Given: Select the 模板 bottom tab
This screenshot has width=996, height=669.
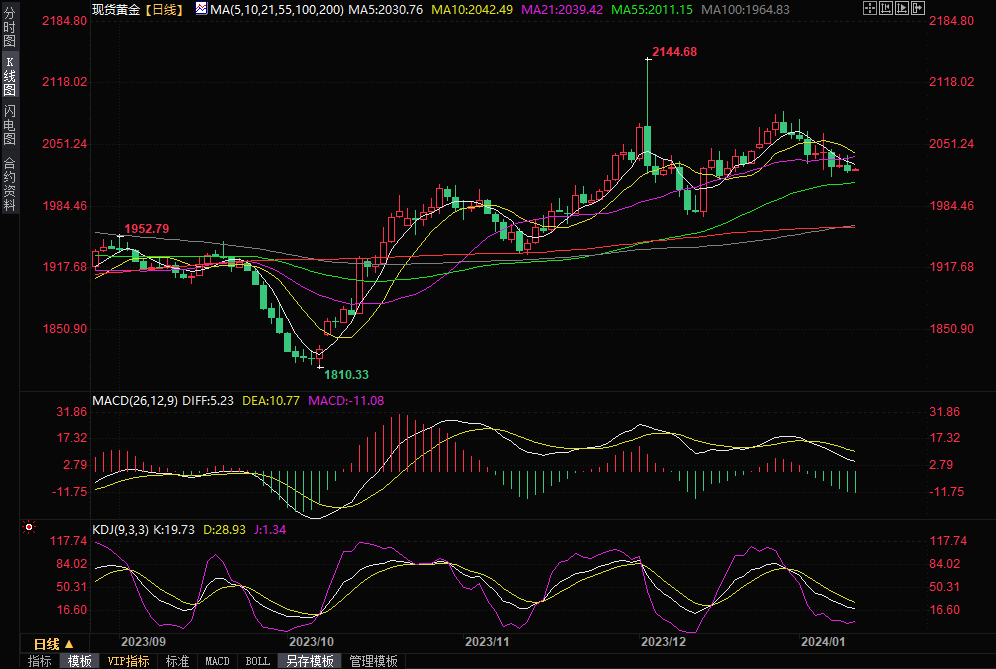Looking at the screenshot, I should click(x=80, y=661).
